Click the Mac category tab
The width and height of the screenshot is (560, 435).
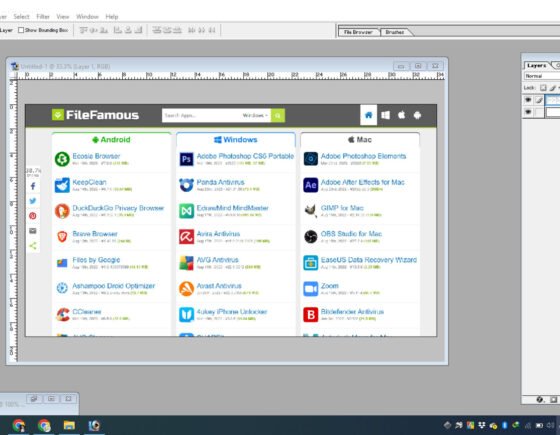pyautogui.click(x=360, y=140)
